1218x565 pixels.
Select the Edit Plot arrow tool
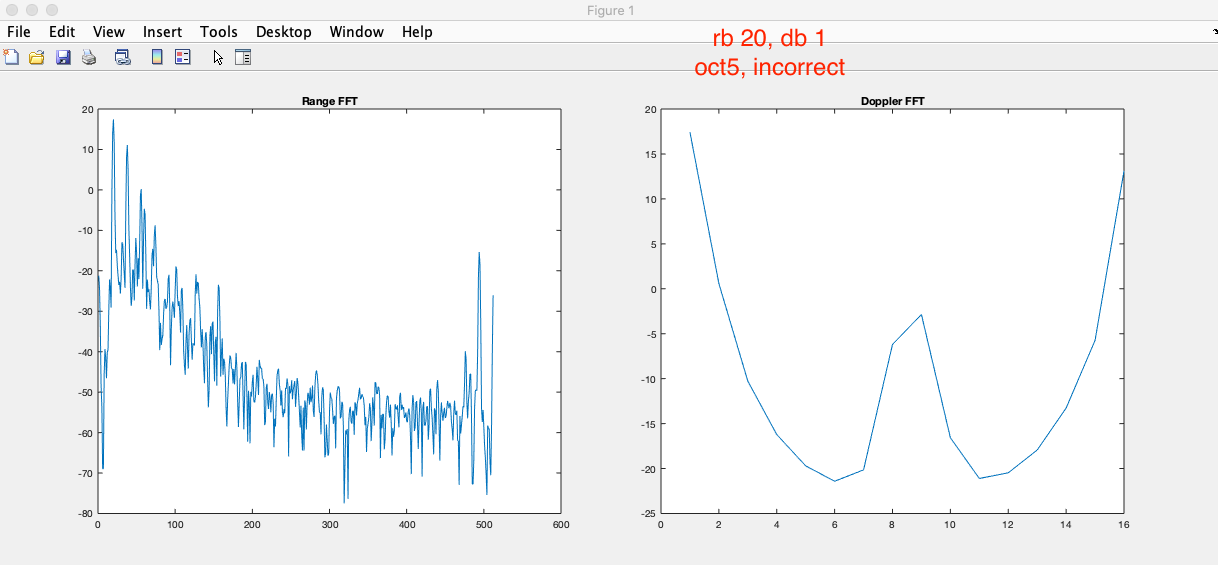click(218, 57)
